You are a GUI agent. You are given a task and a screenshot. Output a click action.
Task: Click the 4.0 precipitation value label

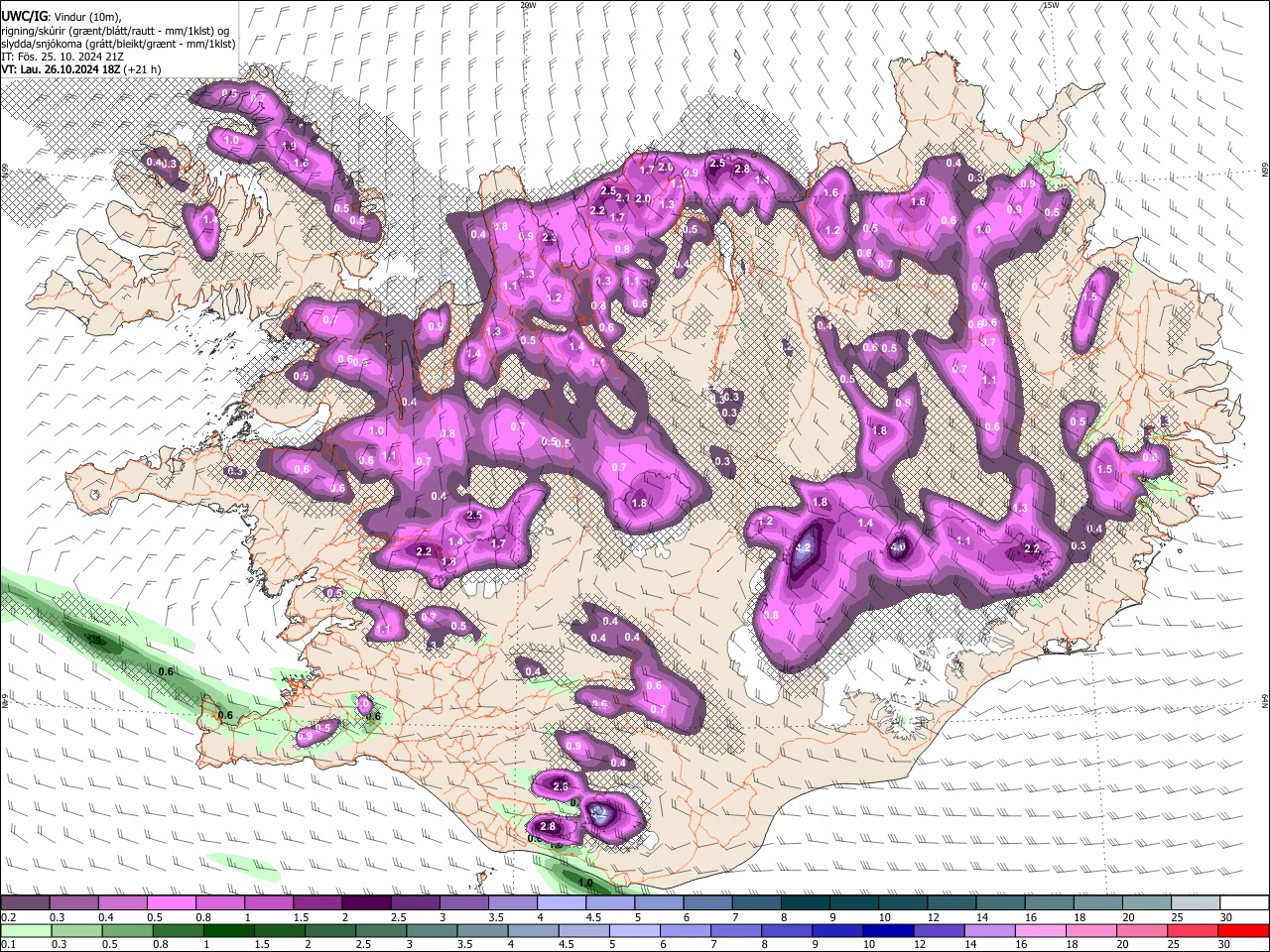898,546
